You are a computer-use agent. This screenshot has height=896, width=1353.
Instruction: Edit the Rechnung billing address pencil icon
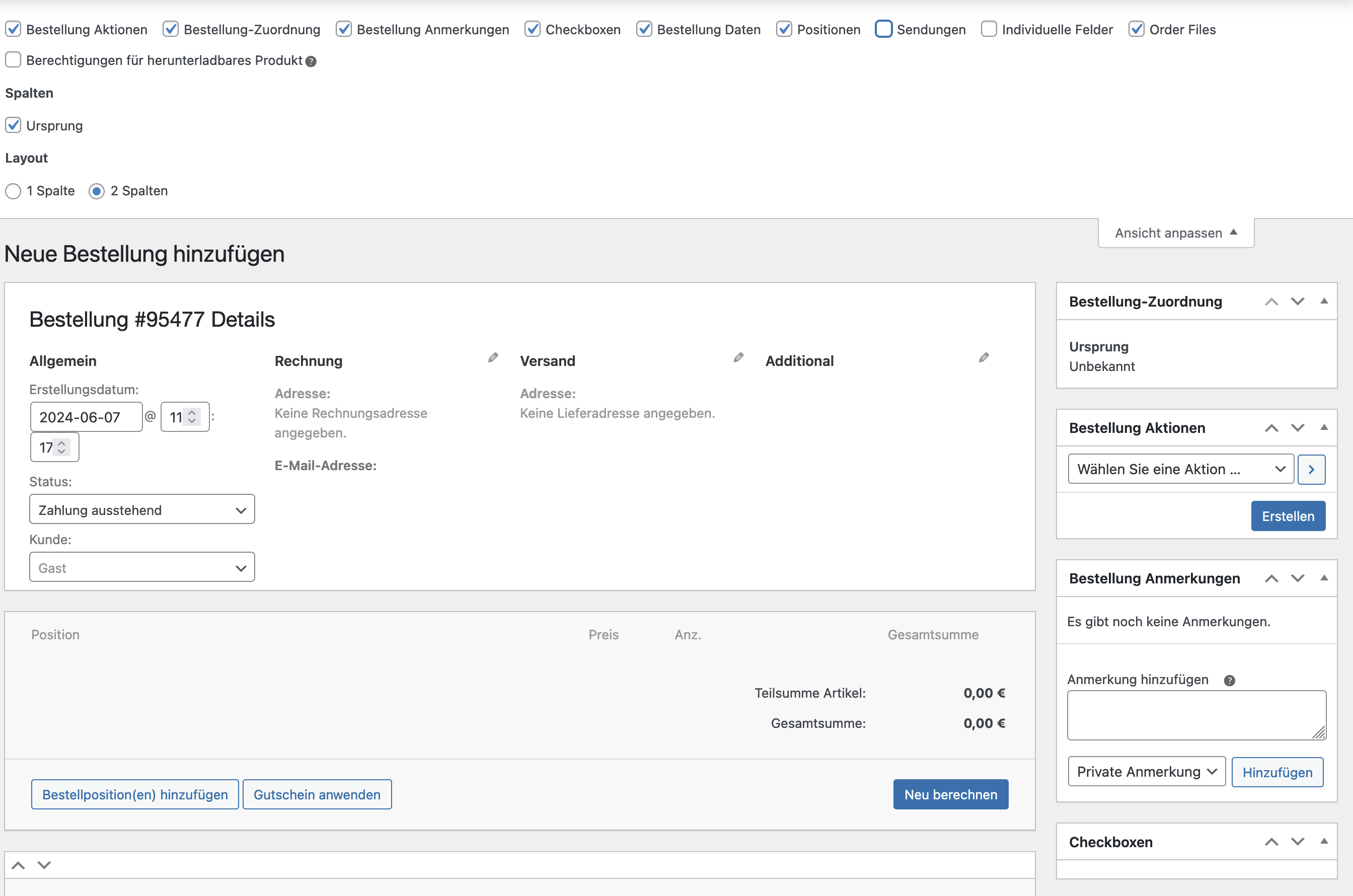coord(493,358)
